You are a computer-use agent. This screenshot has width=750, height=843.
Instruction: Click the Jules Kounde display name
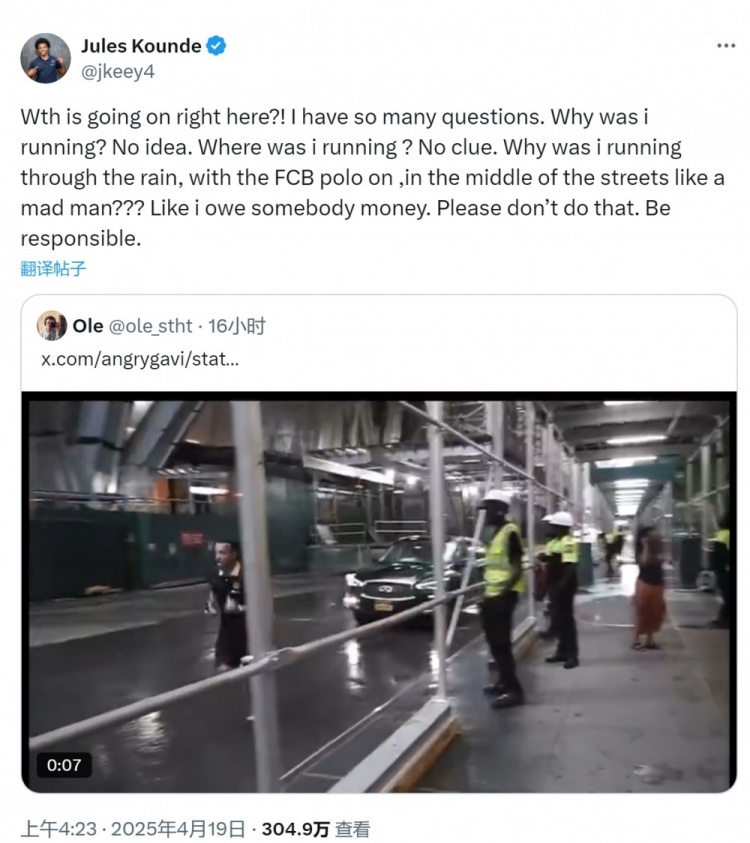click(140, 46)
